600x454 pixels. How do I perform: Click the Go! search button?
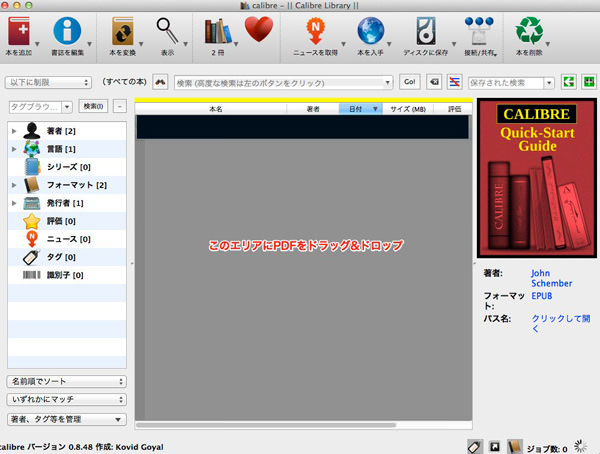tap(409, 82)
